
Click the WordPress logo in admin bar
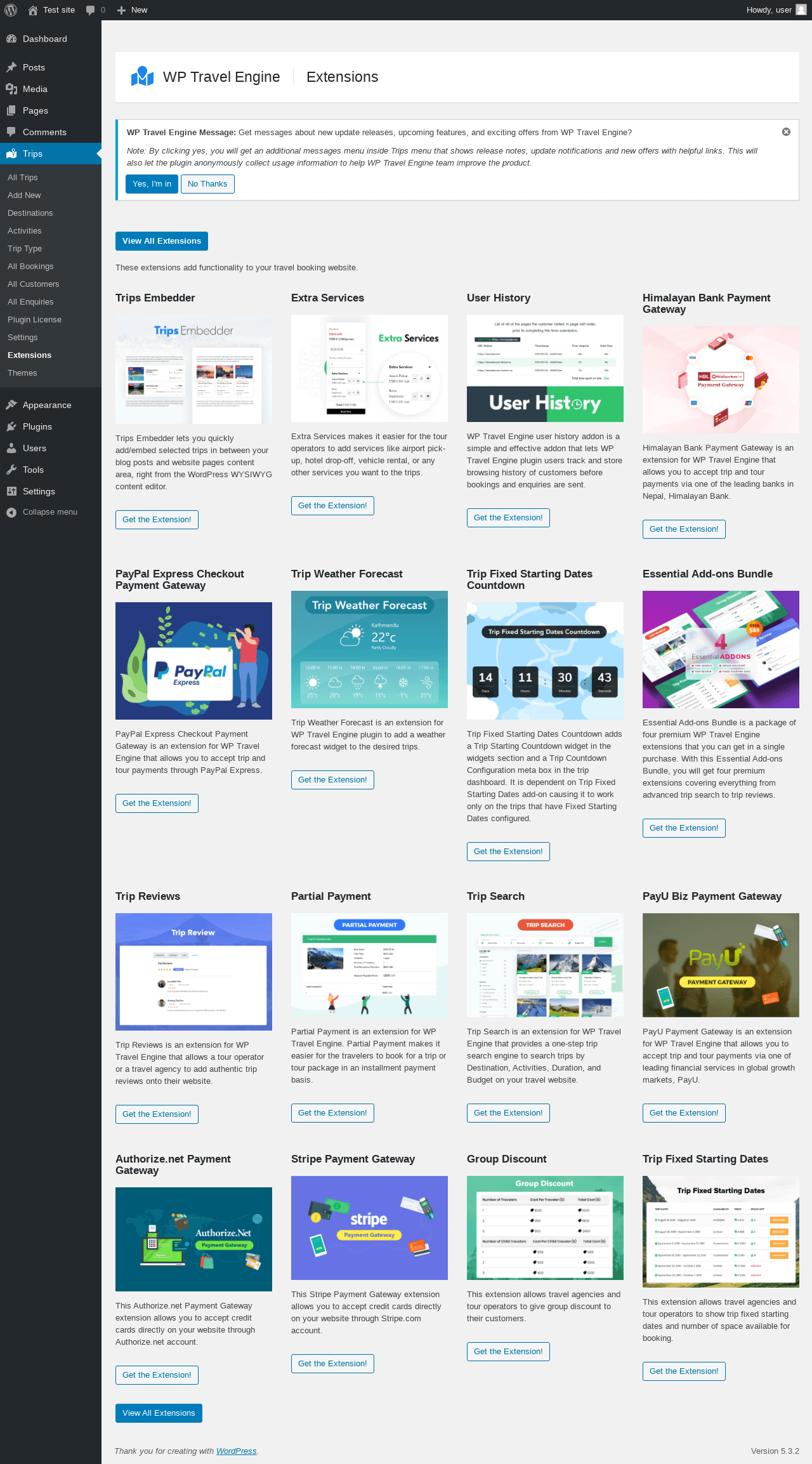pos(11,10)
